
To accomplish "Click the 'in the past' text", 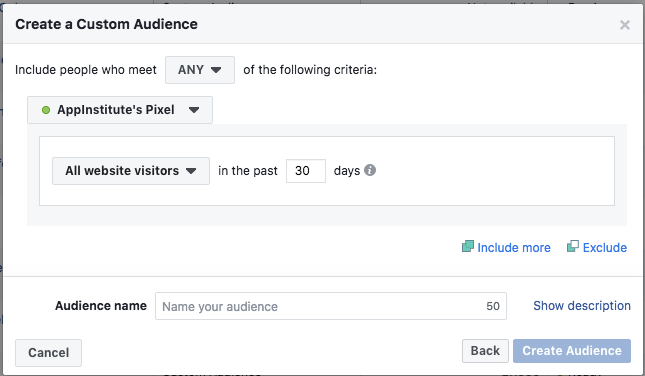I will point(248,171).
